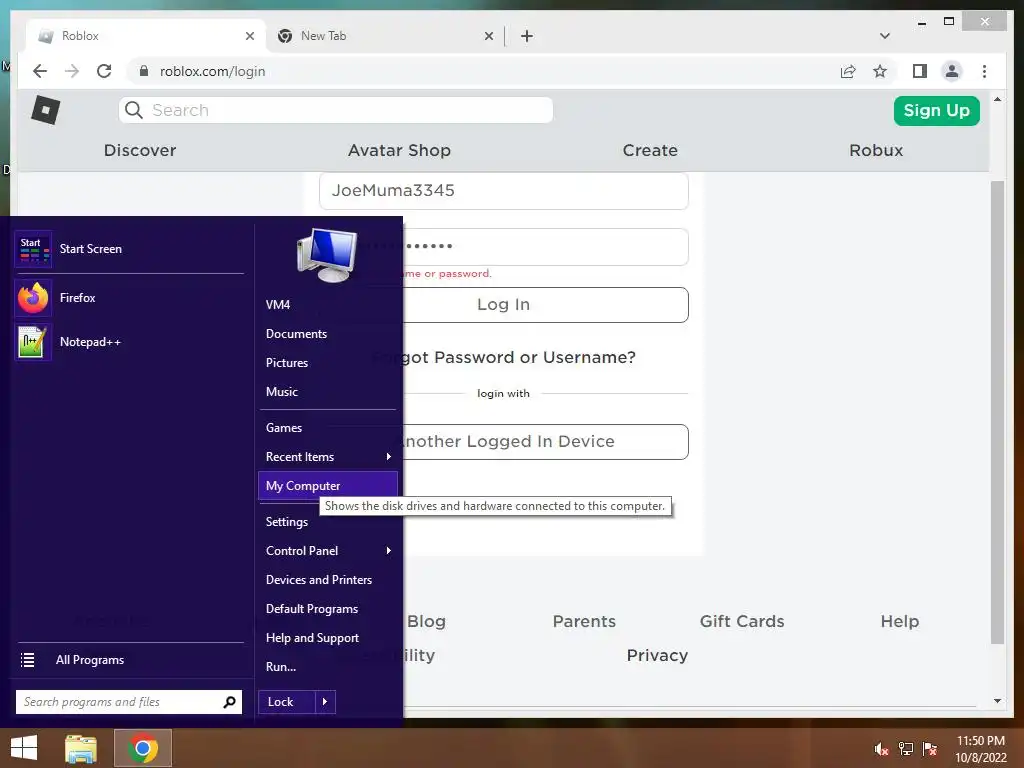Share this page icon in address bar
This screenshot has height=768, width=1024.
tap(848, 71)
